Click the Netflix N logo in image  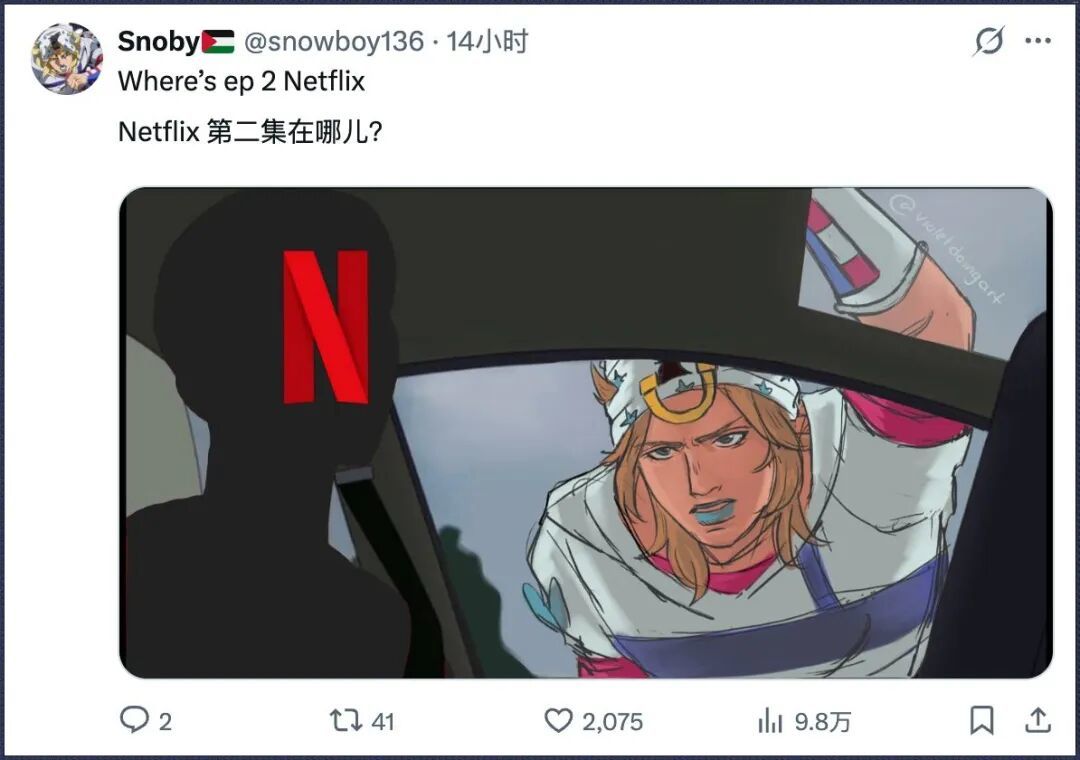click(325, 327)
